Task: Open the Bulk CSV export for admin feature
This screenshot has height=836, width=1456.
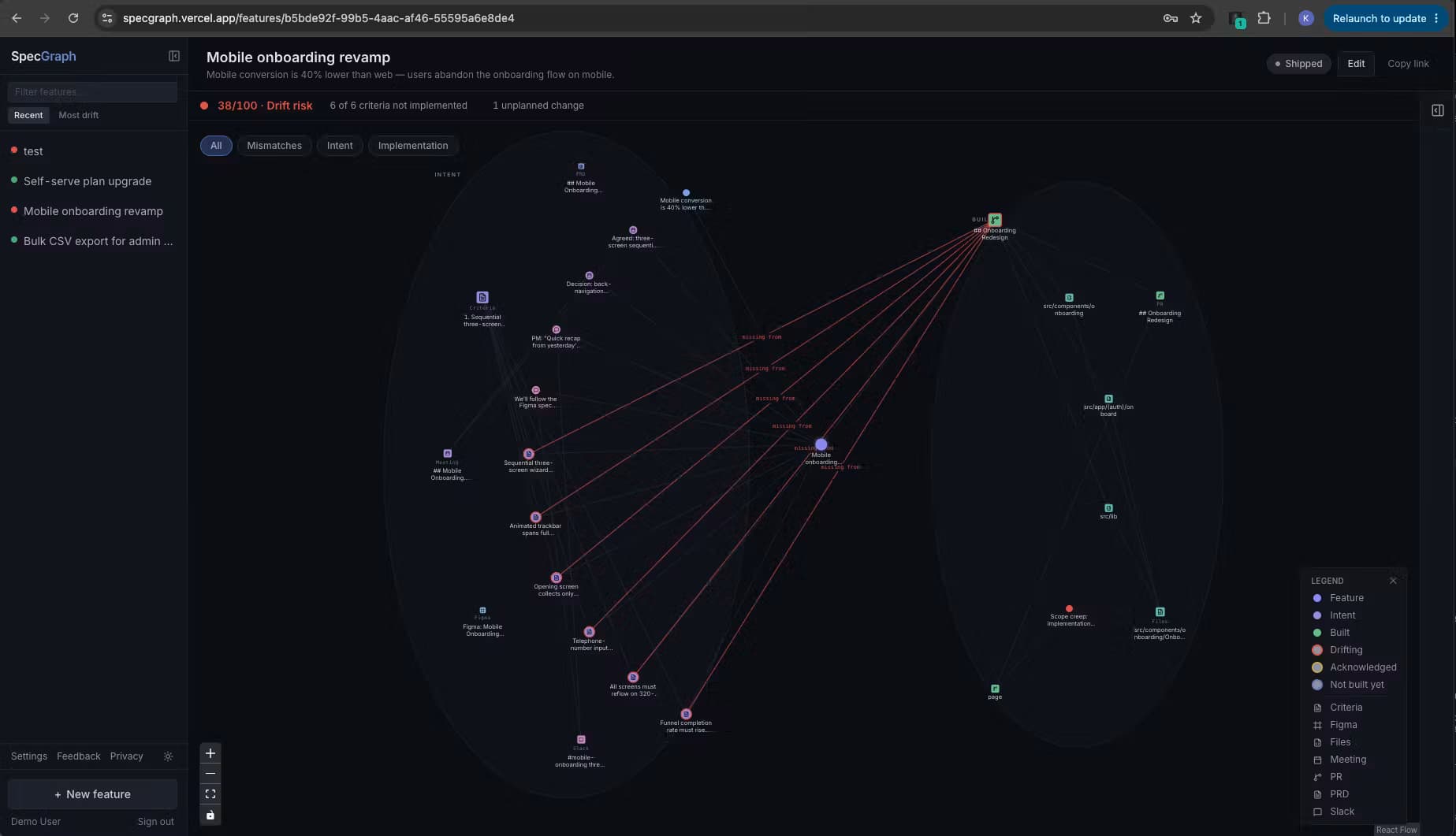Action: pyautogui.click(x=94, y=241)
